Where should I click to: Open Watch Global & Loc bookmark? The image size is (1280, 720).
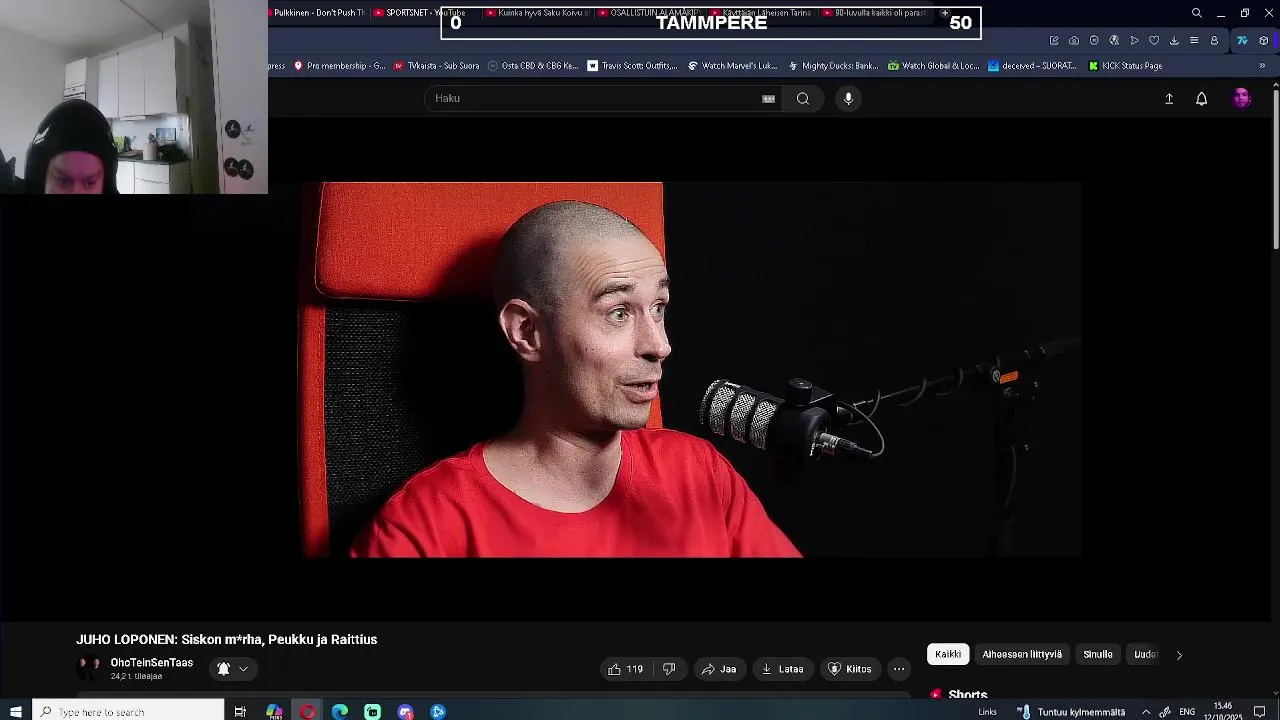(934, 66)
